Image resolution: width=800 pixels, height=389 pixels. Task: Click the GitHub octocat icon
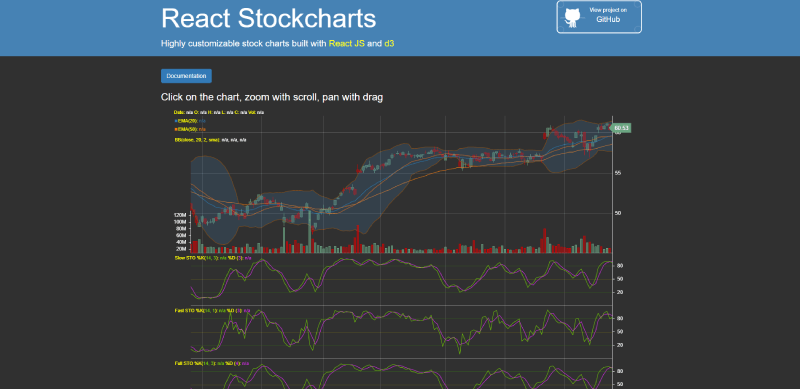click(x=572, y=17)
